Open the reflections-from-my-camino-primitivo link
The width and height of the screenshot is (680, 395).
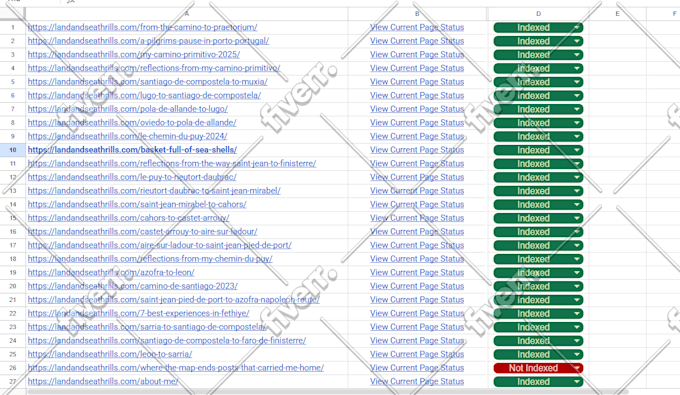pos(154,68)
